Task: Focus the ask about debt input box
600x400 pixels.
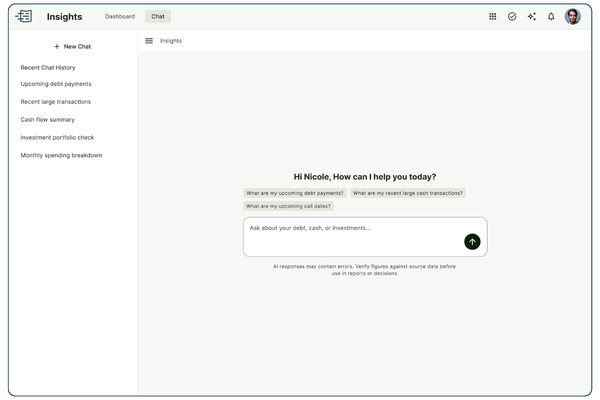Action: pos(365,237)
